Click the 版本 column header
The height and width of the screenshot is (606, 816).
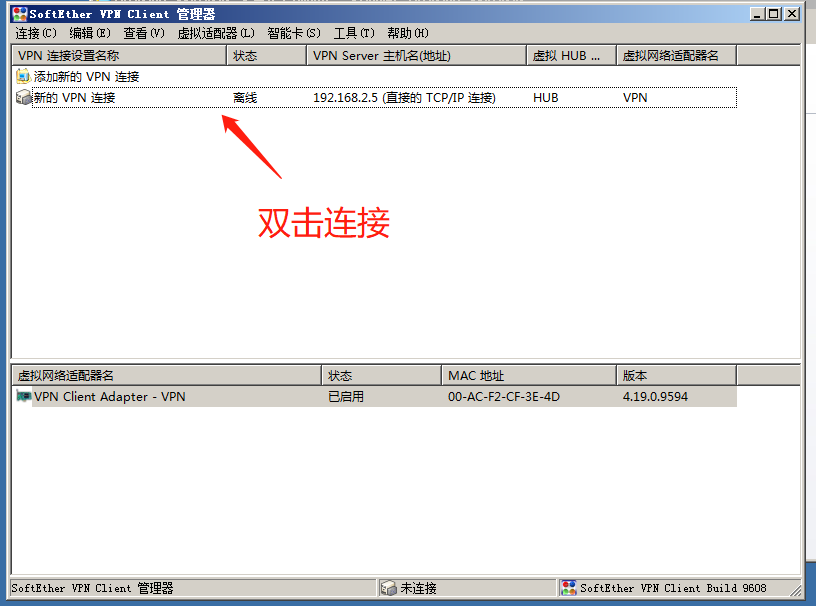(x=677, y=375)
